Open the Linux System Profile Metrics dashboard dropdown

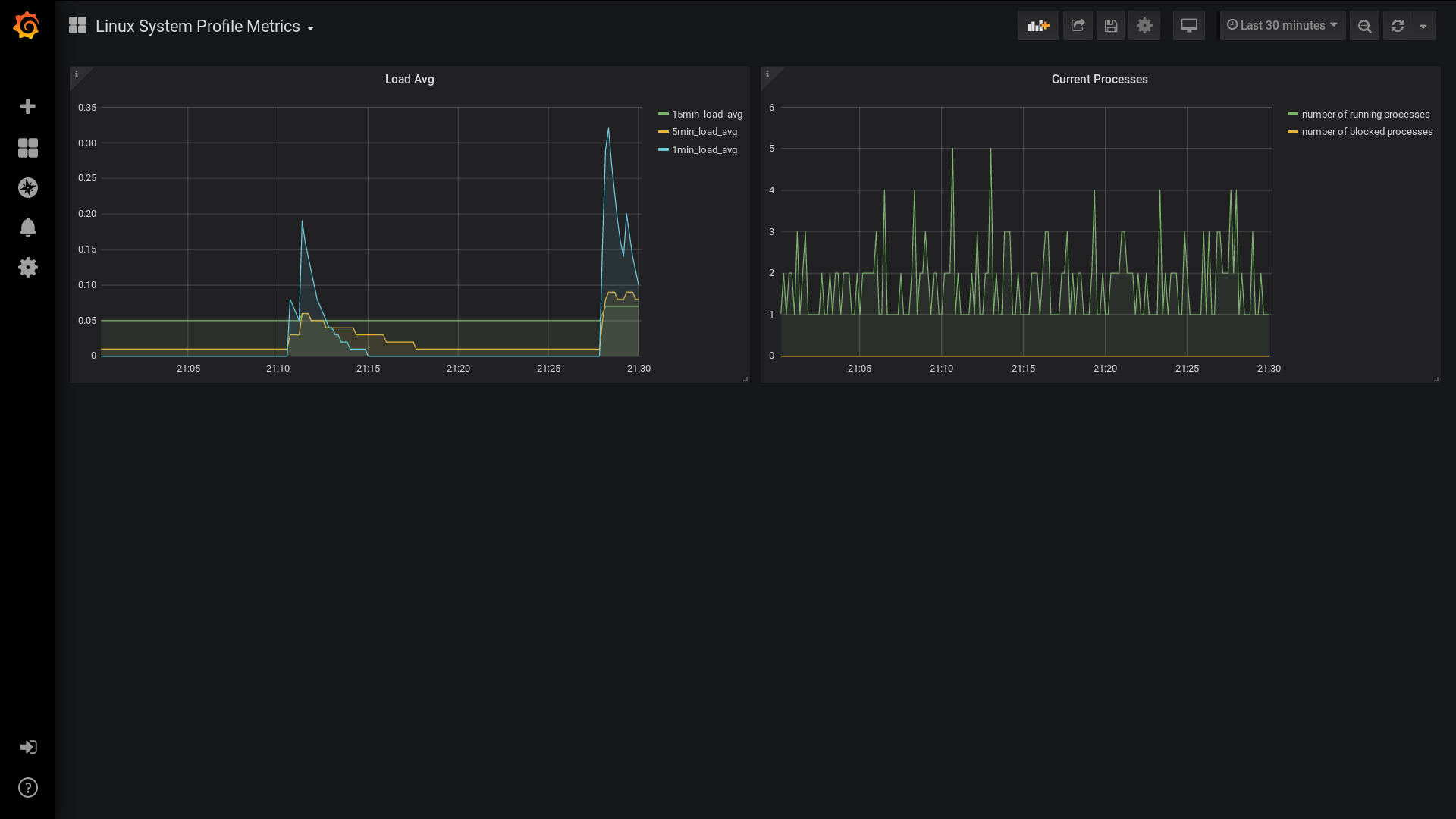tap(205, 26)
